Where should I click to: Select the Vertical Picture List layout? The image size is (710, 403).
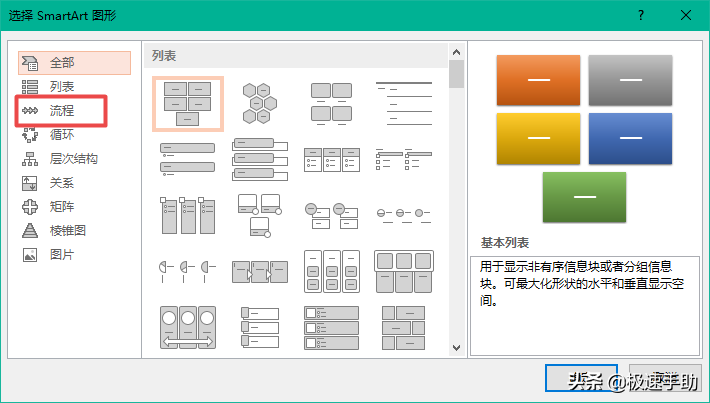tap(331, 328)
